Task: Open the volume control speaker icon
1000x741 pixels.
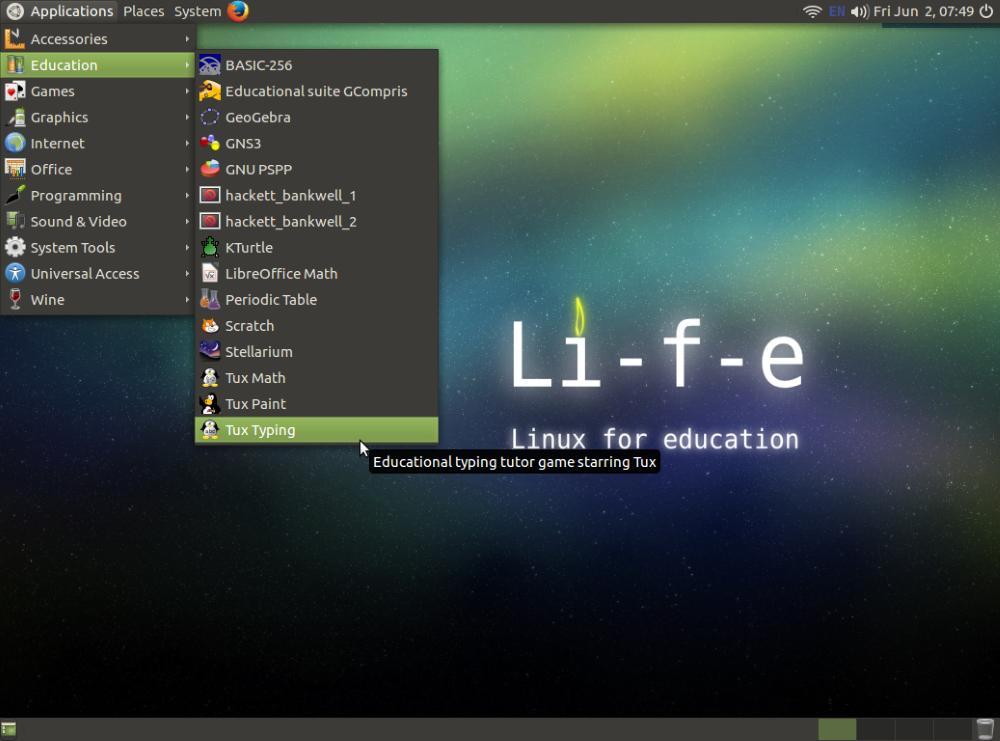Action: click(x=859, y=11)
